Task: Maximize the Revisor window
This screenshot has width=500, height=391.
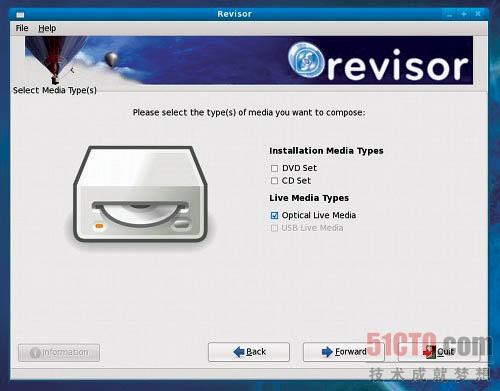Action: click(464, 14)
